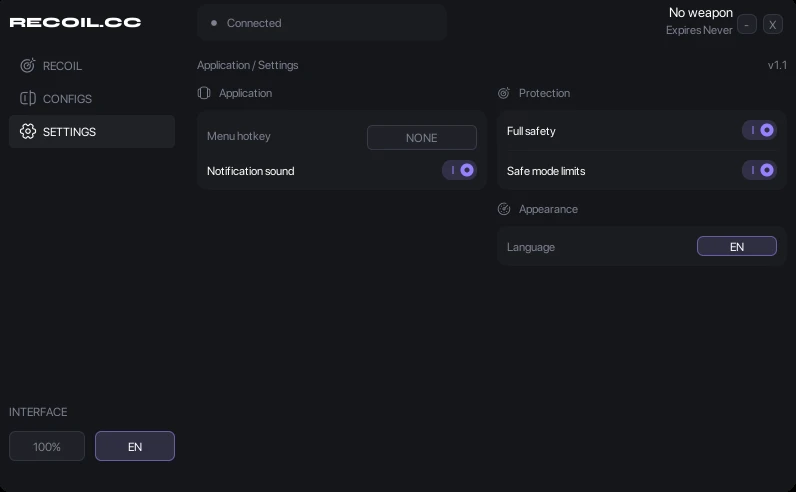Image resolution: width=796 pixels, height=492 pixels.
Task: Click the Protection section target icon
Action: coord(504,93)
